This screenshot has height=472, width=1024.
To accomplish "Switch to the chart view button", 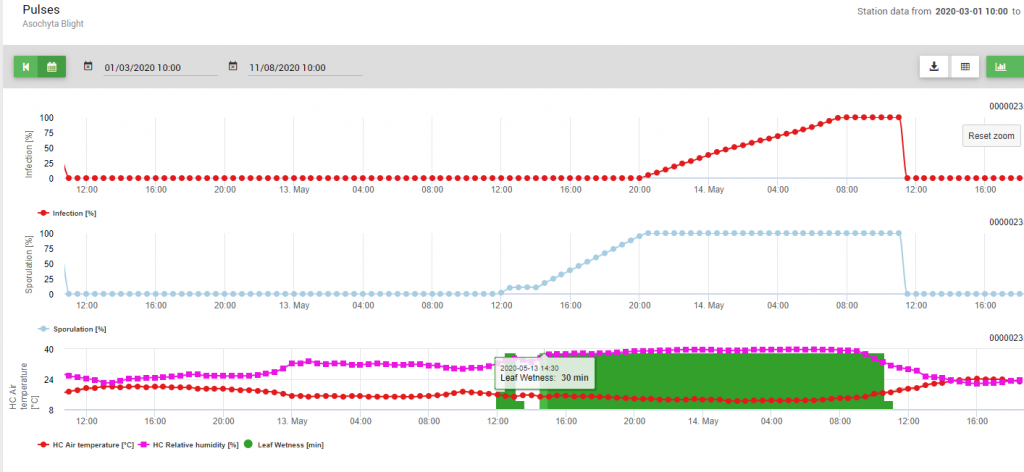I will coord(1001,67).
